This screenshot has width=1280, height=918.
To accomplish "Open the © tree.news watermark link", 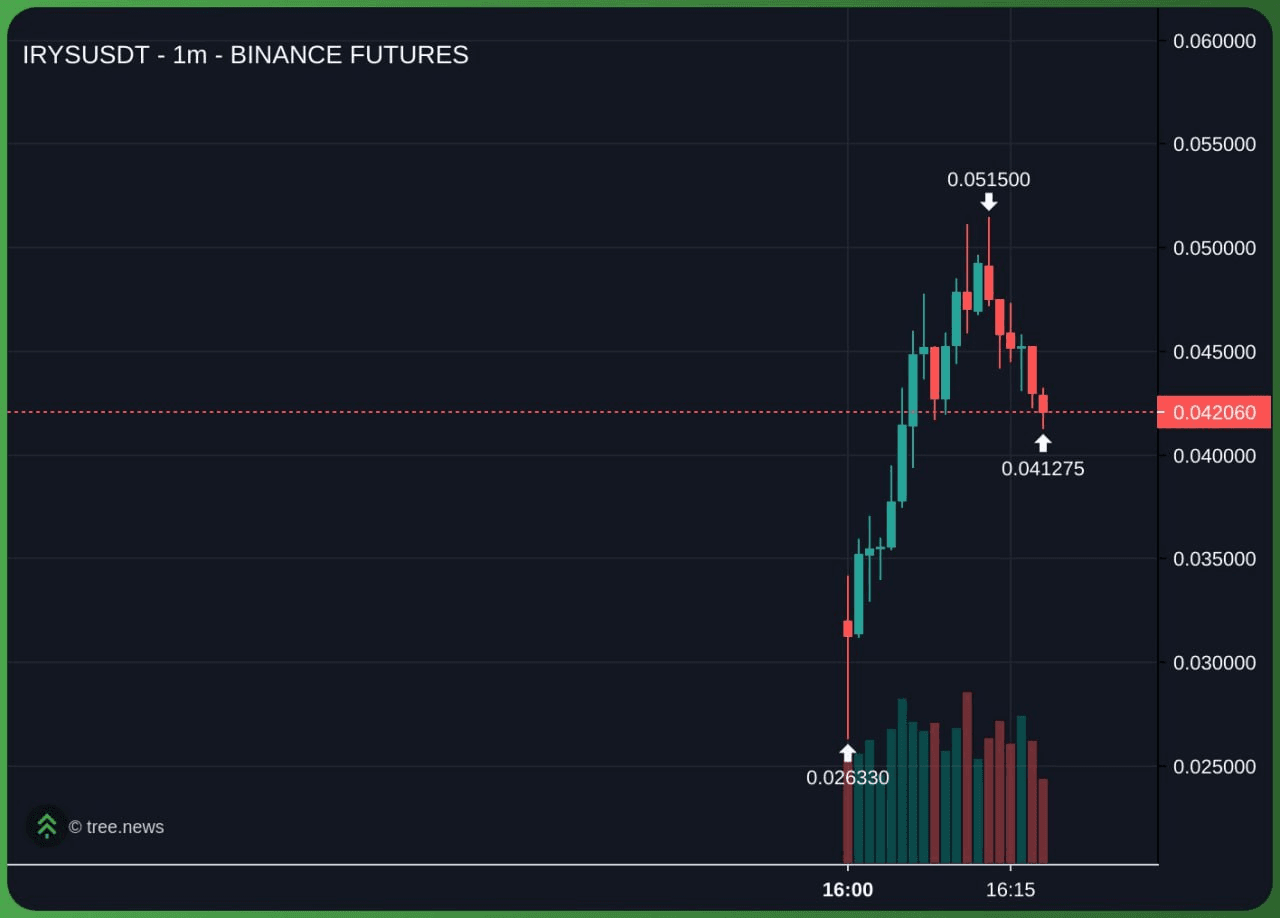I will tap(116, 827).
